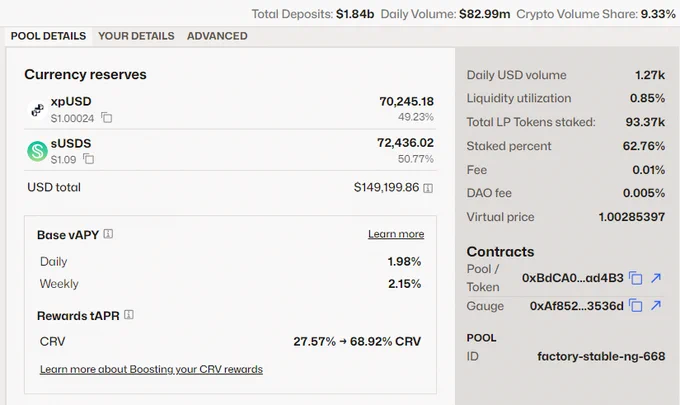Screen dimensions: 680x405
Task: Copy the sUSDS token address
Action: [x=88, y=159]
